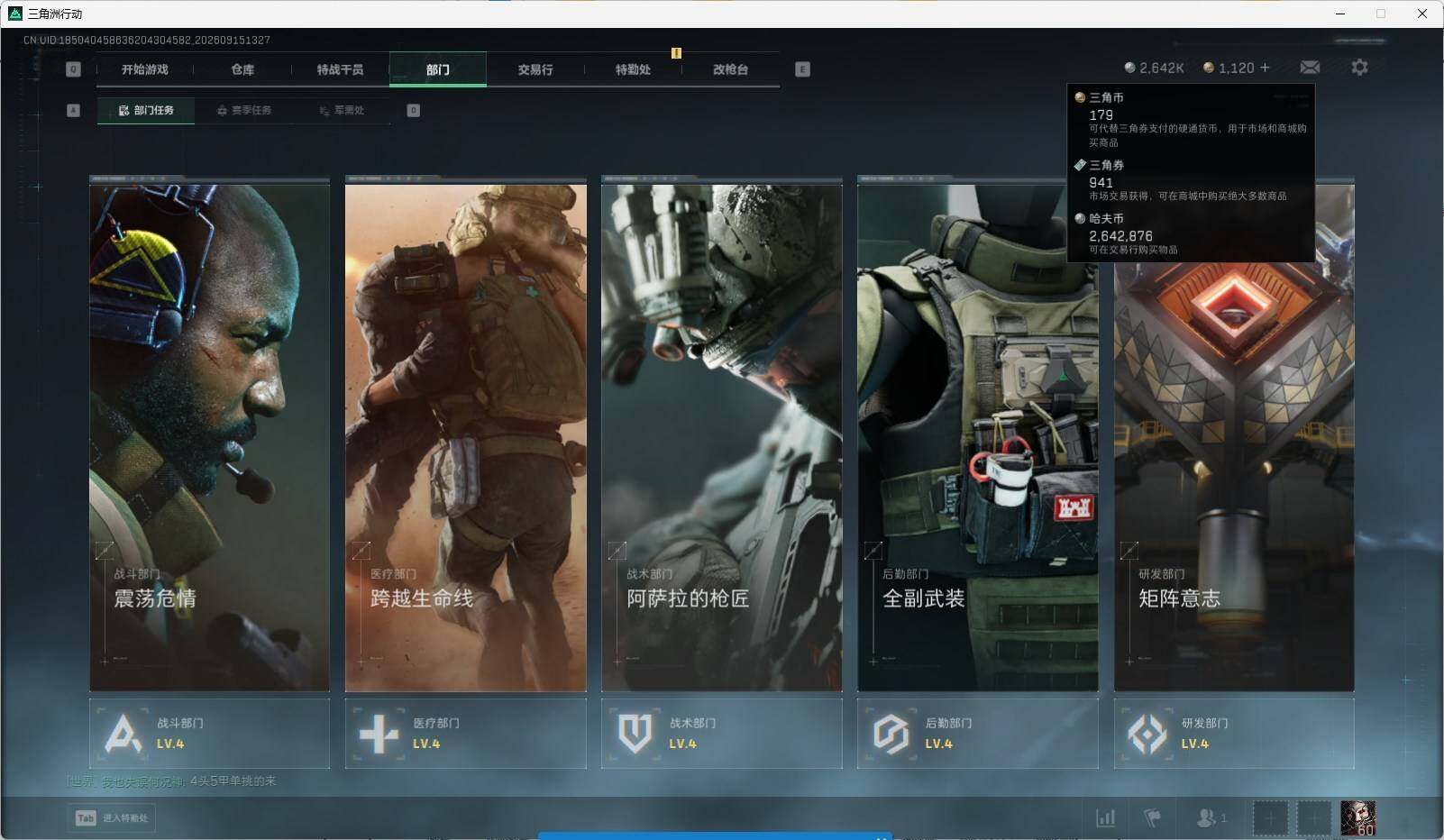Open the 改枪台 tab
1444x840 pixels.
[x=730, y=69]
